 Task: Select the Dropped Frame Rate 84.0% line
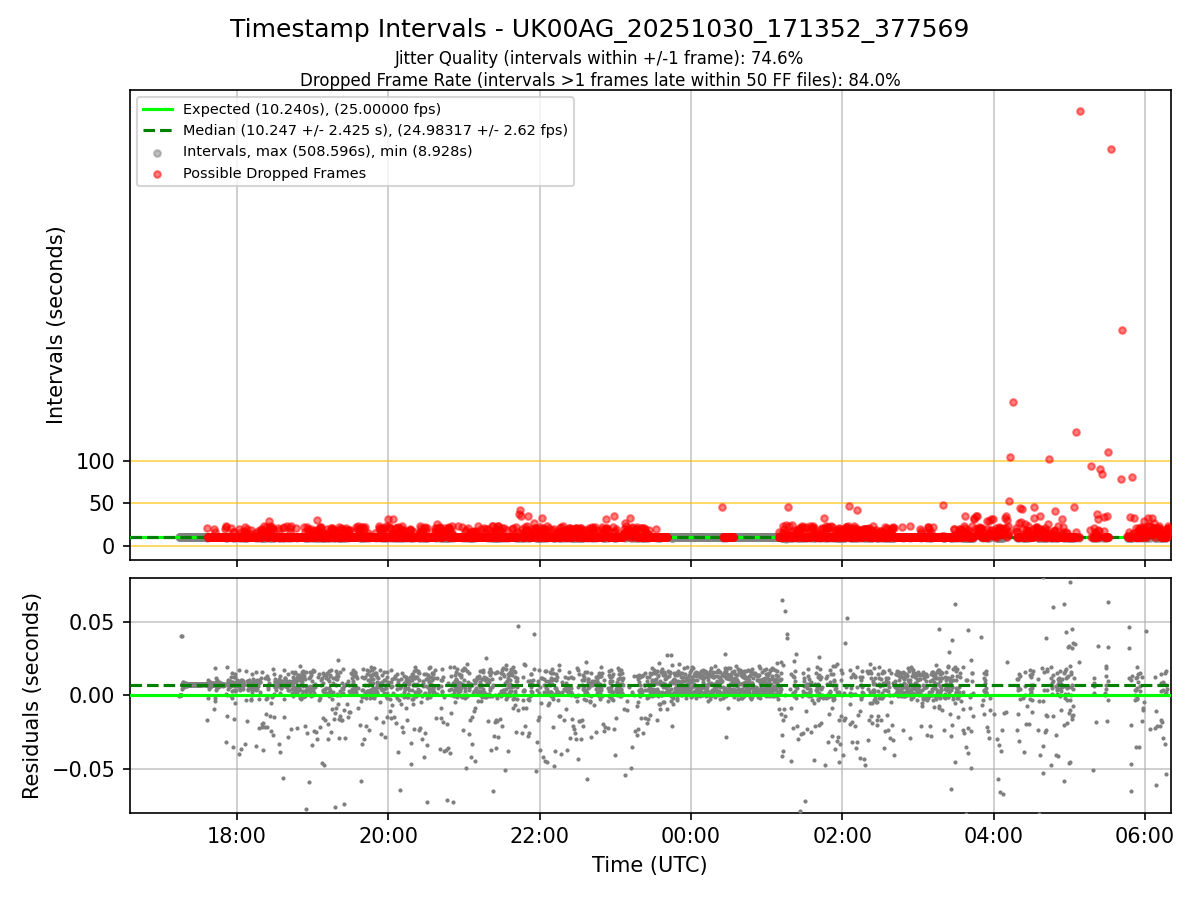[x=599, y=80]
